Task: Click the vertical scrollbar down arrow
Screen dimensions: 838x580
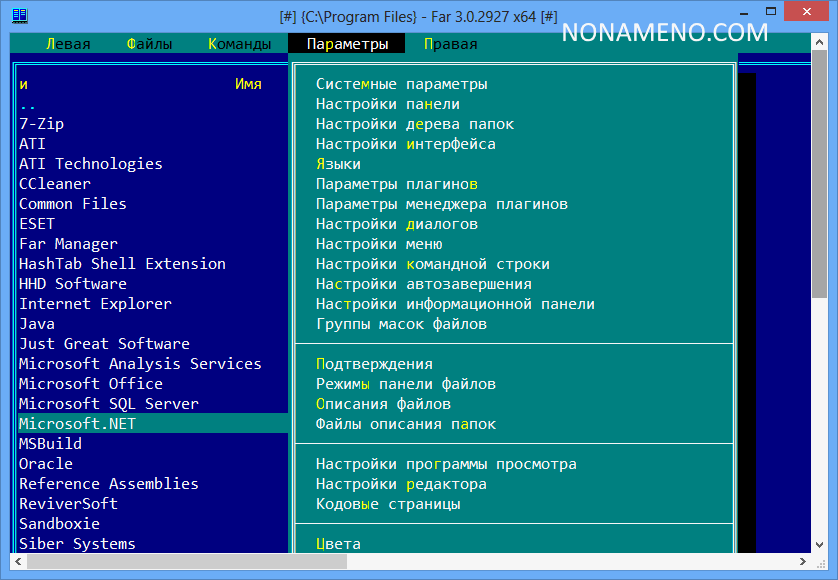Action: coord(829,543)
